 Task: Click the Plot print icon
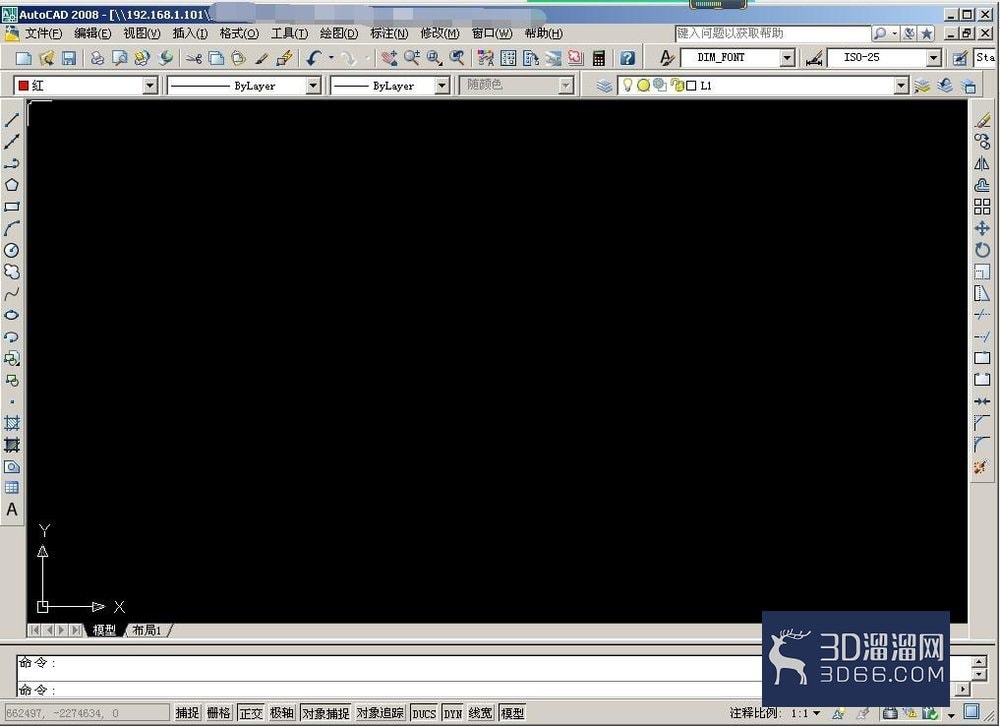coord(97,58)
